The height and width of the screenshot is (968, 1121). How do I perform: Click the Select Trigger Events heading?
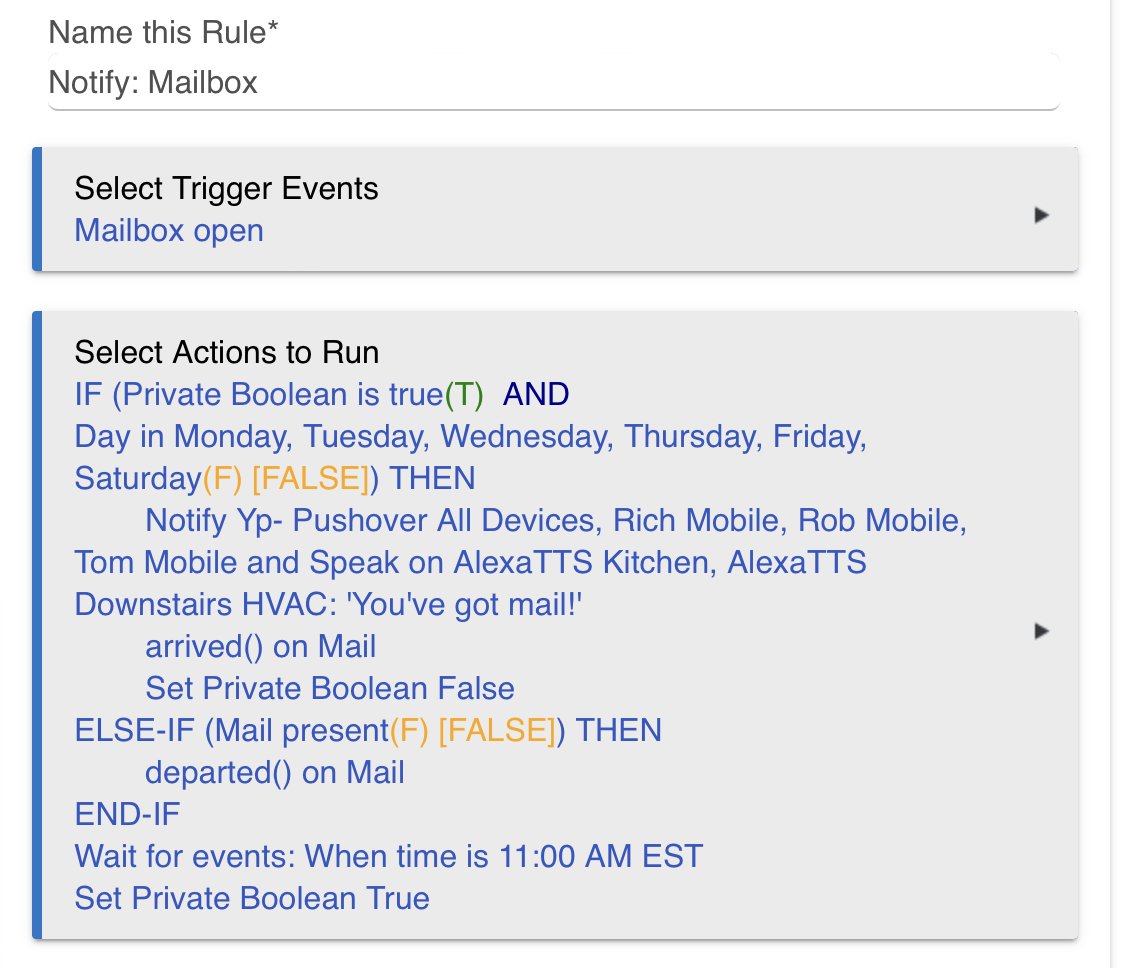227,189
